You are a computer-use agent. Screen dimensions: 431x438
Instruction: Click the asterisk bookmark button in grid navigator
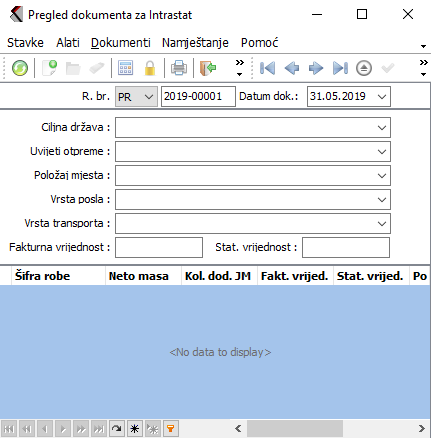click(x=135, y=428)
